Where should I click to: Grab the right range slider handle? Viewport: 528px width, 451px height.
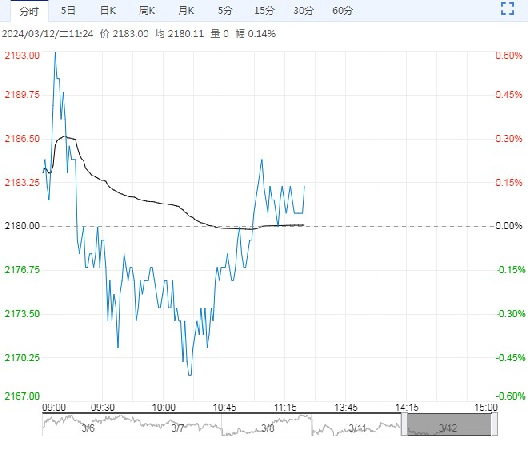click(x=494, y=425)
